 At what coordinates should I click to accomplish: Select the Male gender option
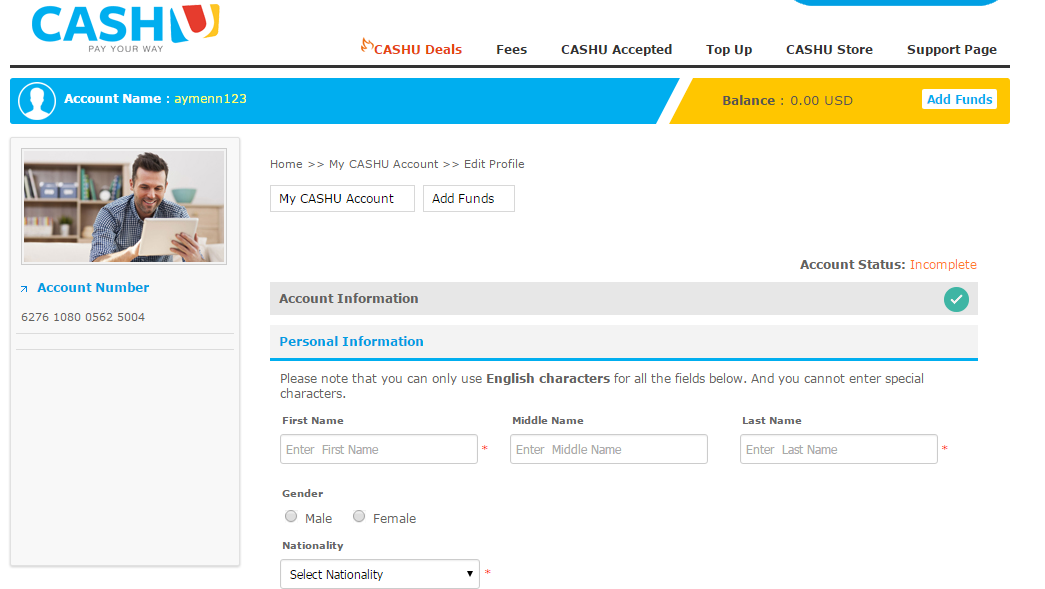[291, 516]
